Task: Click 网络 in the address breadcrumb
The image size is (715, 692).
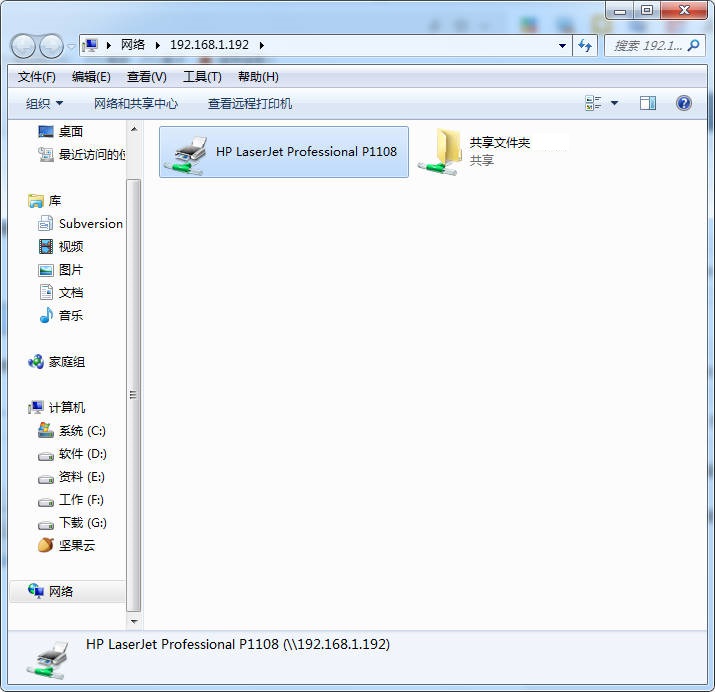Action: [133, 45]
